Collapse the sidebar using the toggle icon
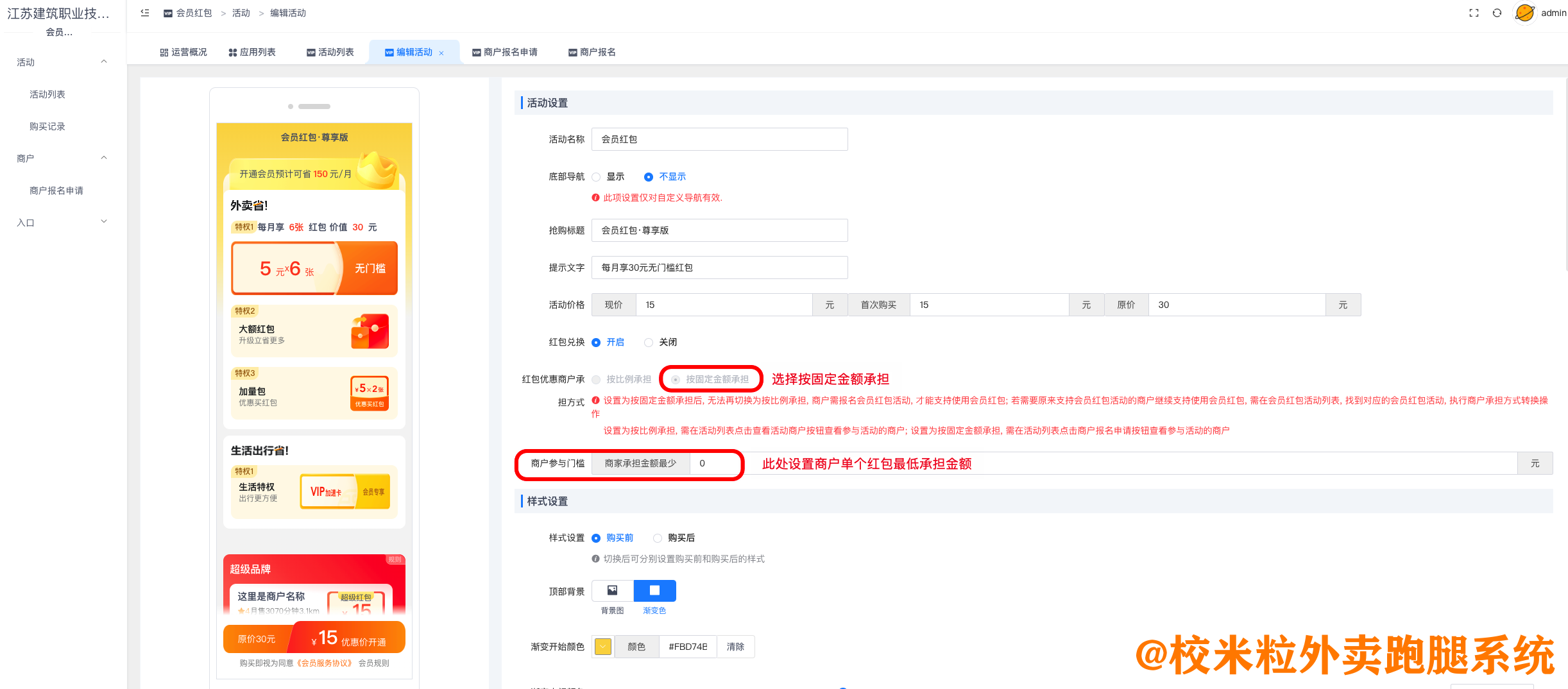The width and height of the screenshot is (1568, 689). pos(144,12)
